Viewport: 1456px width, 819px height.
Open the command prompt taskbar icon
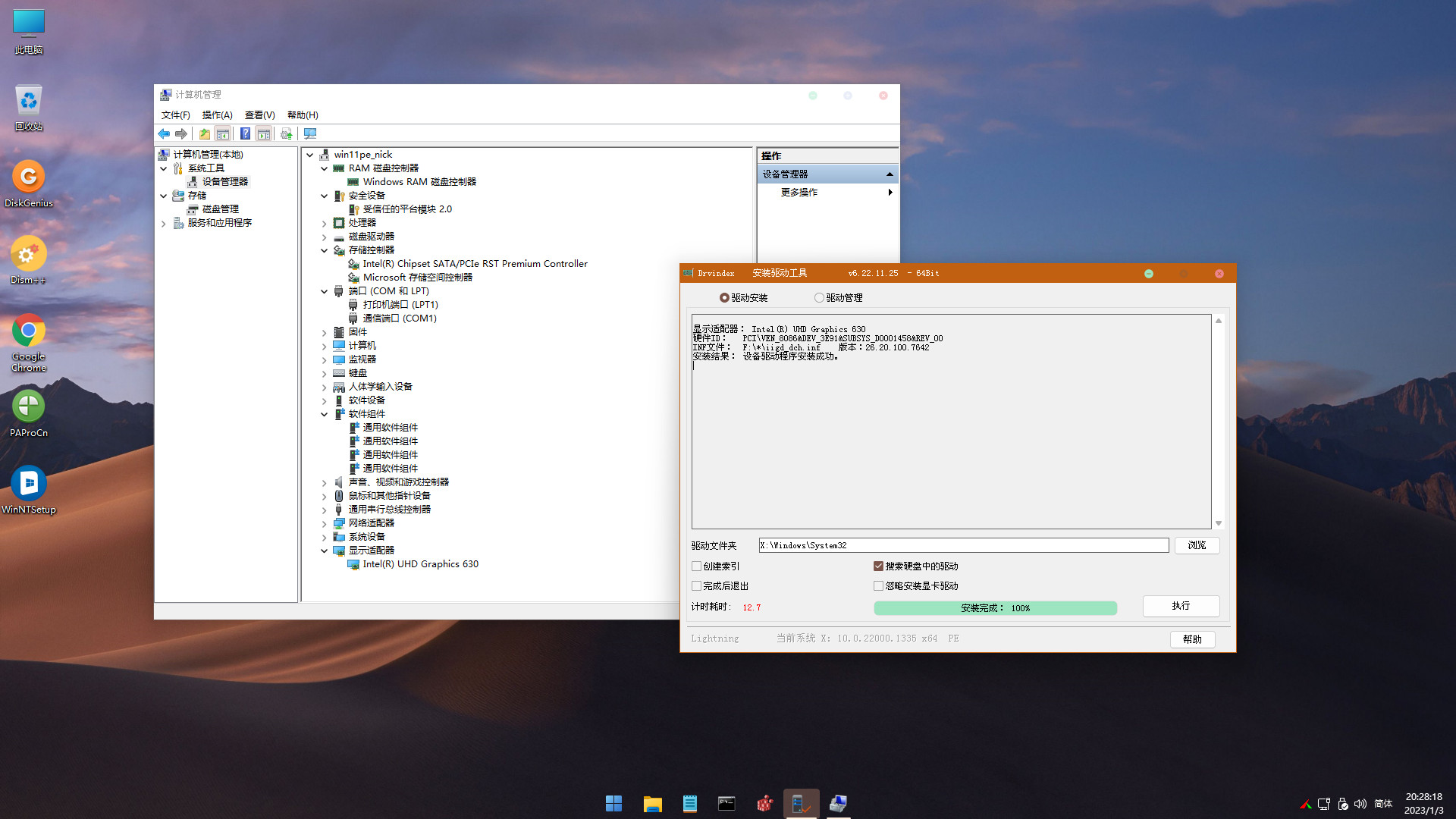(x=726, y=803)
